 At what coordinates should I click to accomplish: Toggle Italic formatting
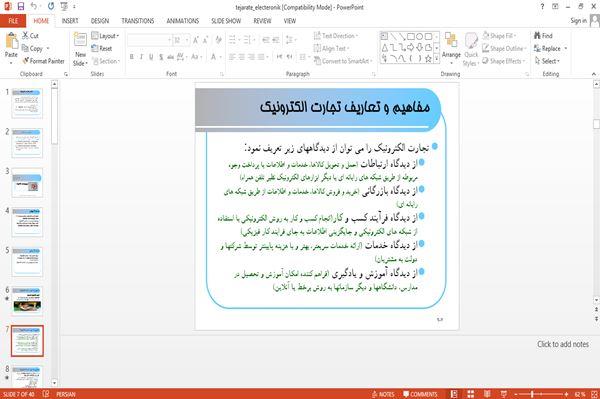click(x=142, y=57)
